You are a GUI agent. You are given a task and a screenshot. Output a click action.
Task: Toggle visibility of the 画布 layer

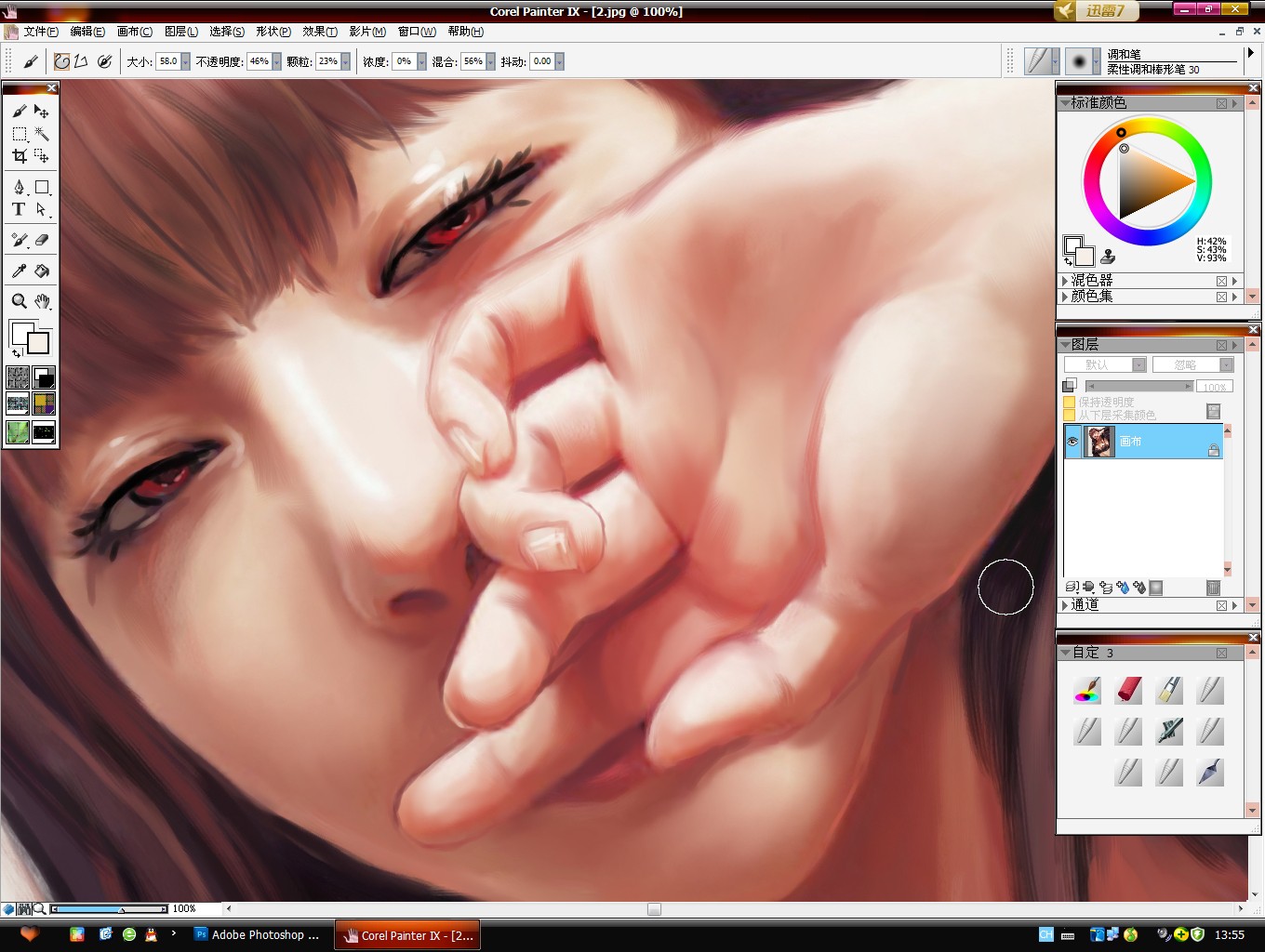(x=1072, y=442)
